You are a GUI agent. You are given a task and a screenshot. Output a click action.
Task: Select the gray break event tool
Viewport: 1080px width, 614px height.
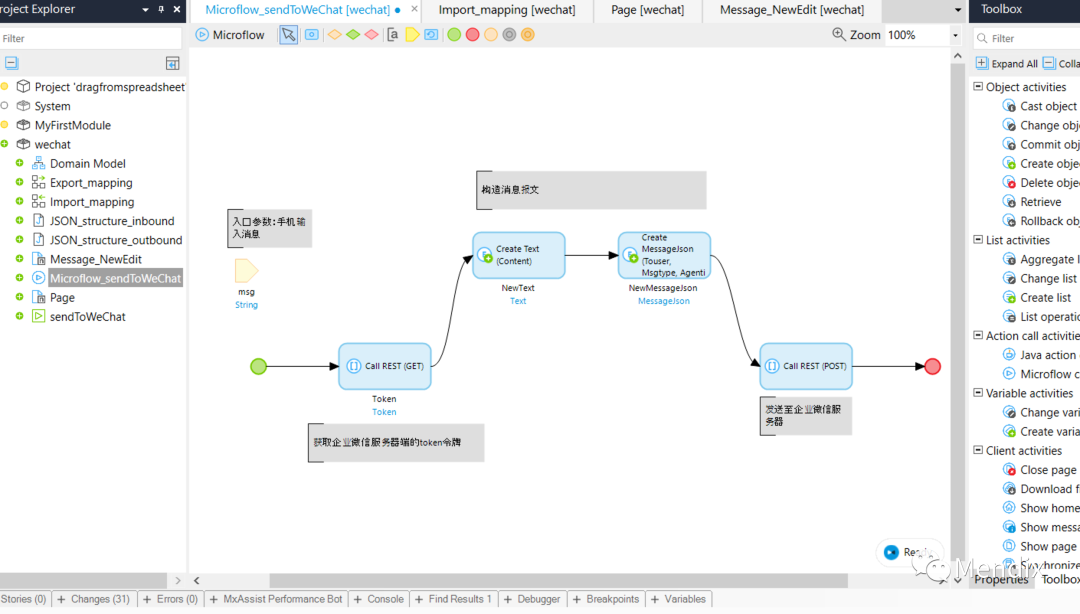pos(509,34)
